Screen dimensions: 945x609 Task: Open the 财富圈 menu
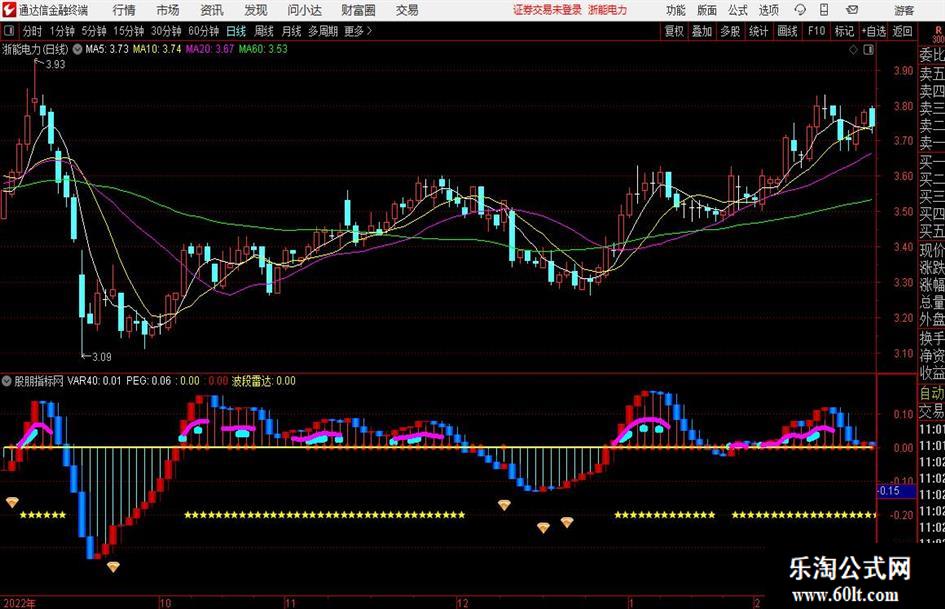(x=359, y=10)
